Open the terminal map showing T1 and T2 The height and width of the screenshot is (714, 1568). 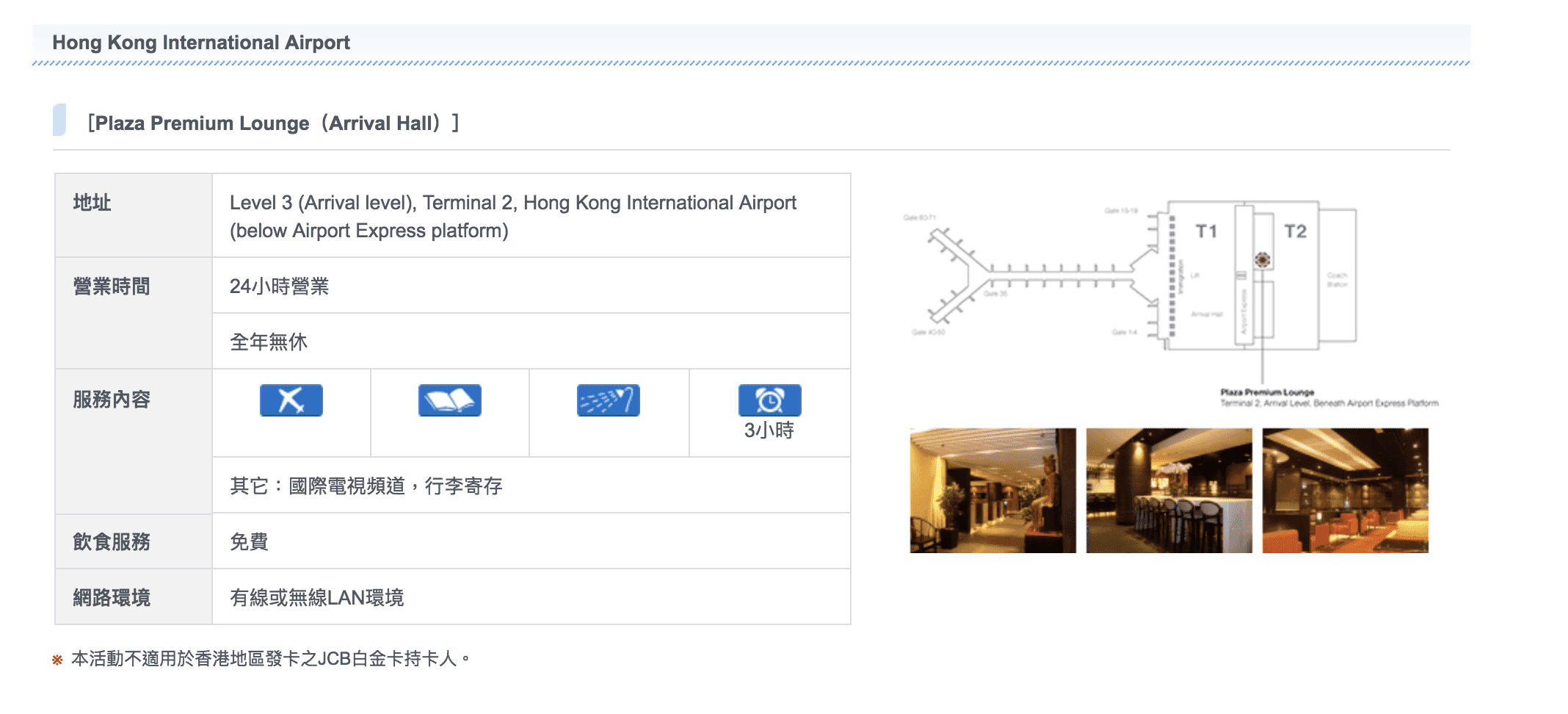(x=1172, y=303)
